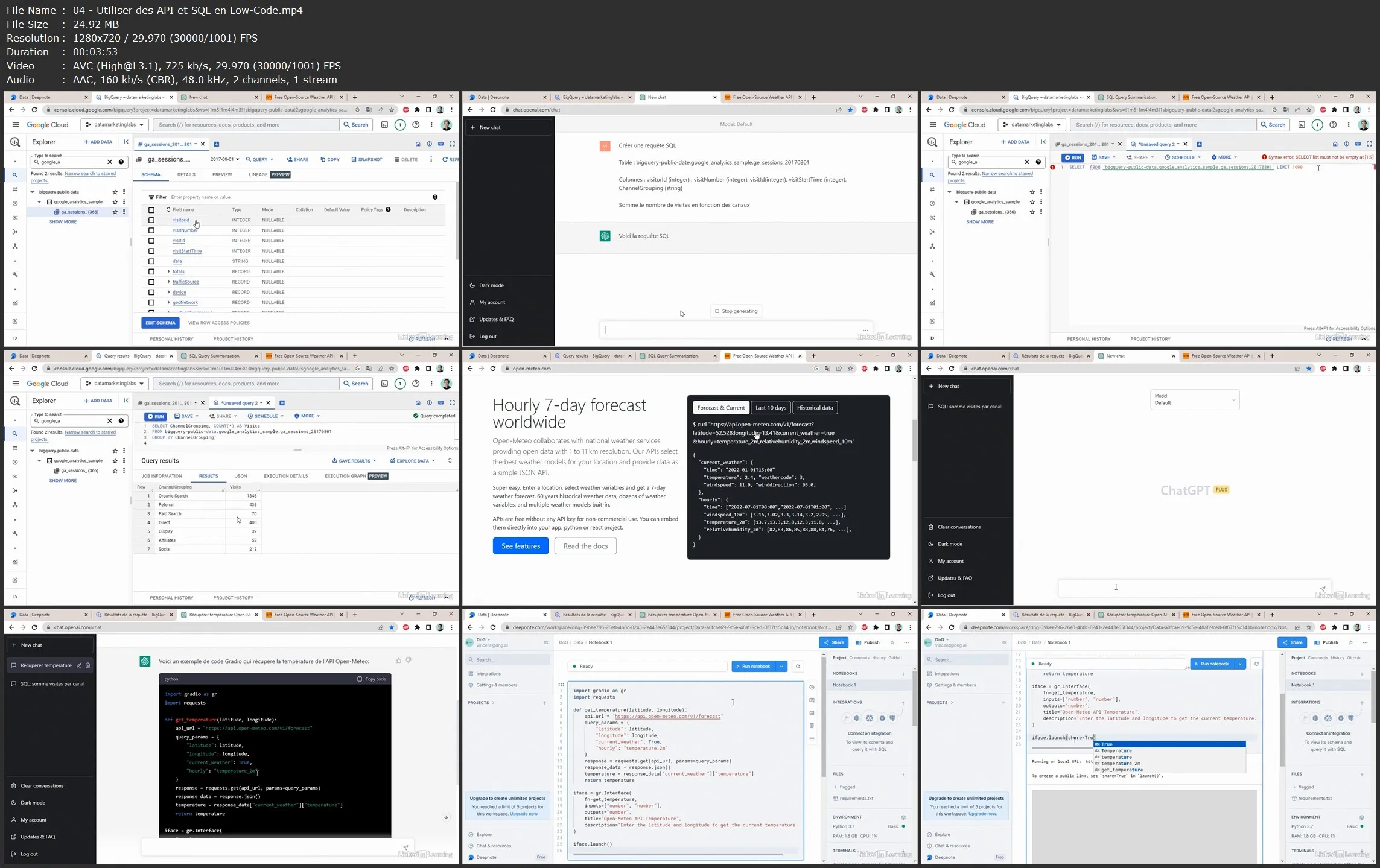1380x868 pixels.
Task: Select the Historical data tab on Open-Meteo
Action: (815, 408)
